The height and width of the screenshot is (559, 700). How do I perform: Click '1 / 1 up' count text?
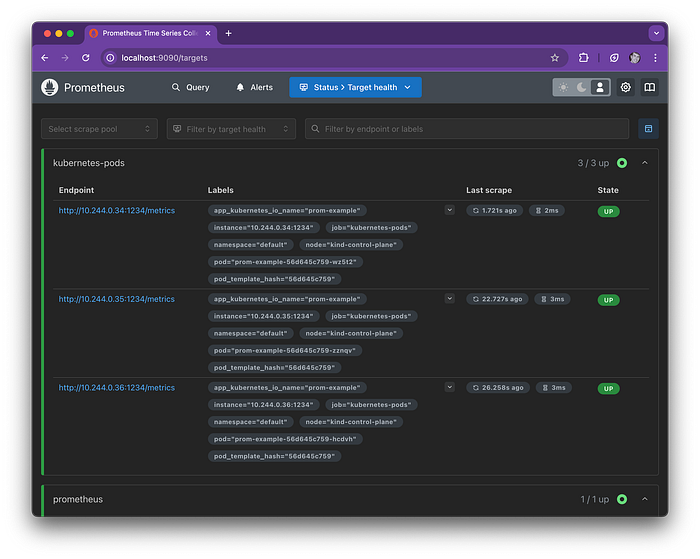coord(595,499)
